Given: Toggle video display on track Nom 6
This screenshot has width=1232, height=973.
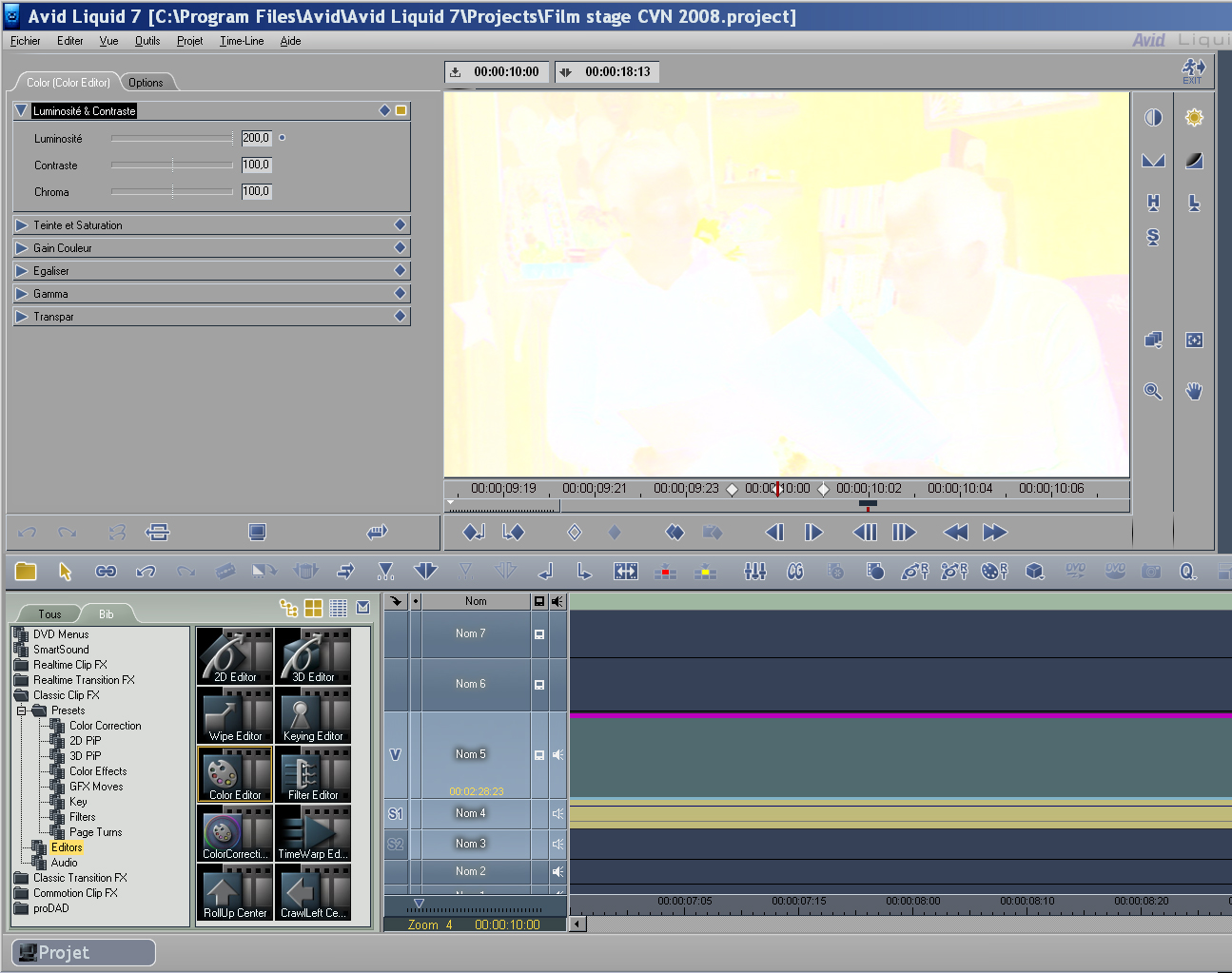Looking at the screenshot, I should 539,685.
